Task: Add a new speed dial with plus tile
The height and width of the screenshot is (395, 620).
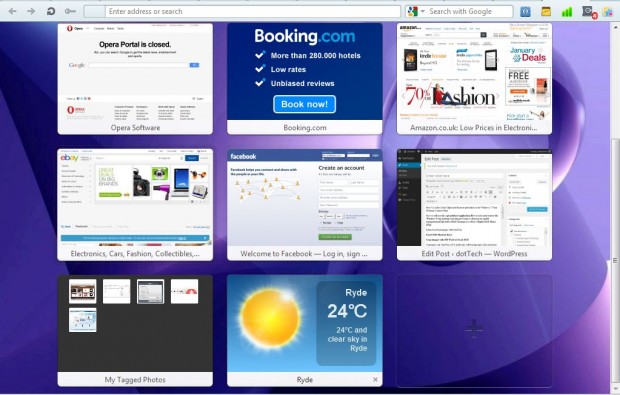Action: tap(474, 331)
